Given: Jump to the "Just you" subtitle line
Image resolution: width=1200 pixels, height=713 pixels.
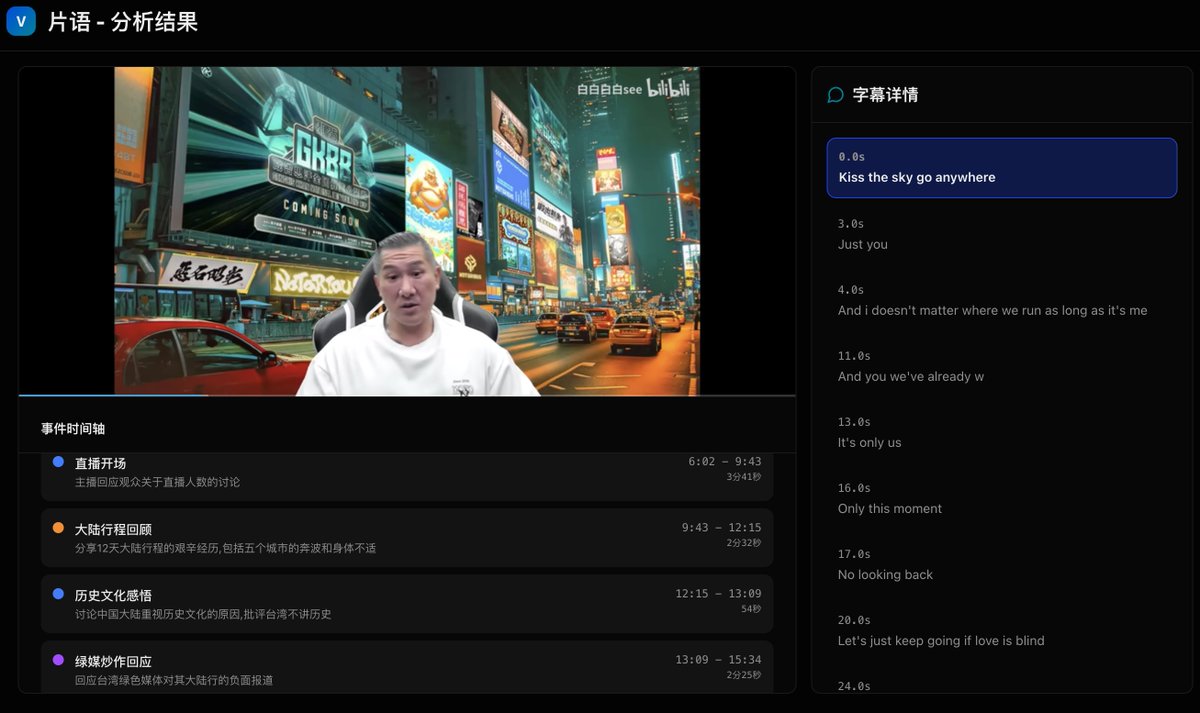Looking at the screenshot, I should coord(1002,234).
